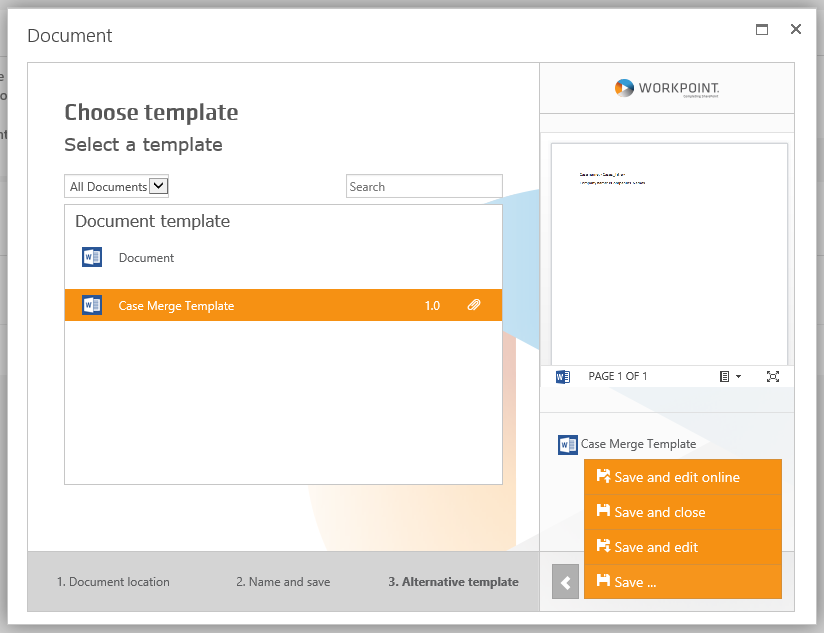
Task: Click the Case Merge Template label in preview pane
Action: coord(638,444)
